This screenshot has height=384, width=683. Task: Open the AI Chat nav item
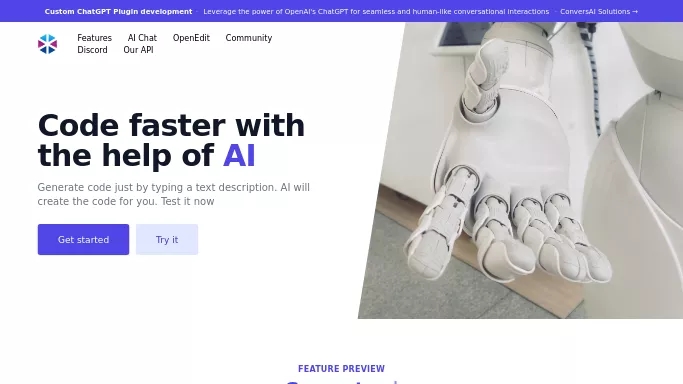point(142,38)
